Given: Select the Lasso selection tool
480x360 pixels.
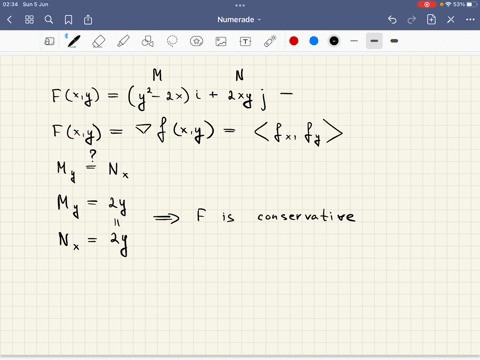Looking at the screenshot, I should pos(172,41).
